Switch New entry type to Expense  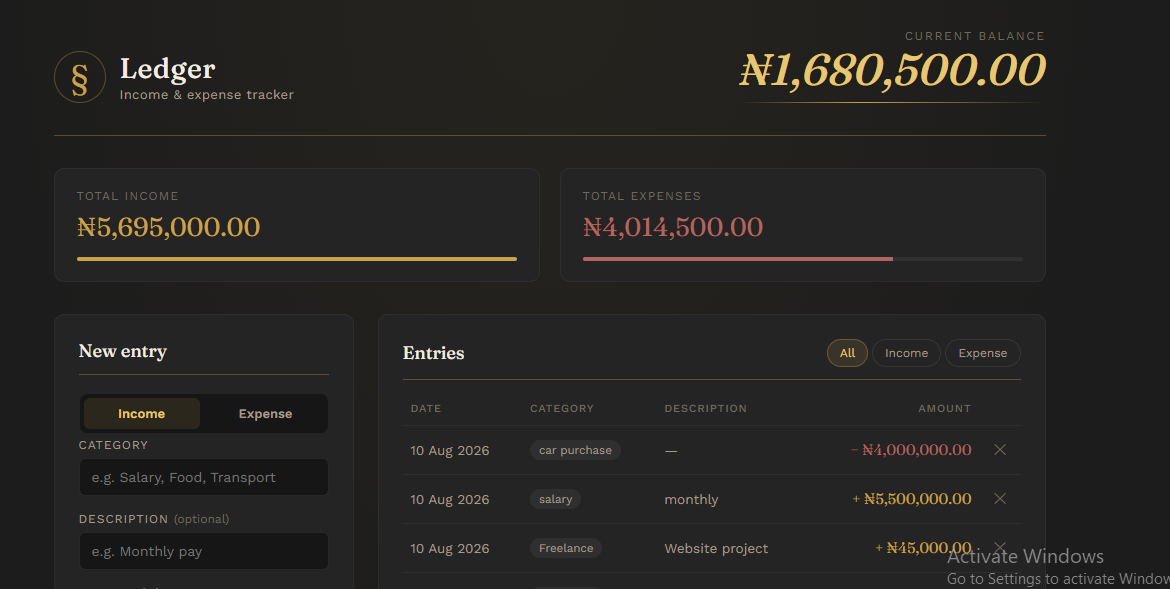(265, 414)
